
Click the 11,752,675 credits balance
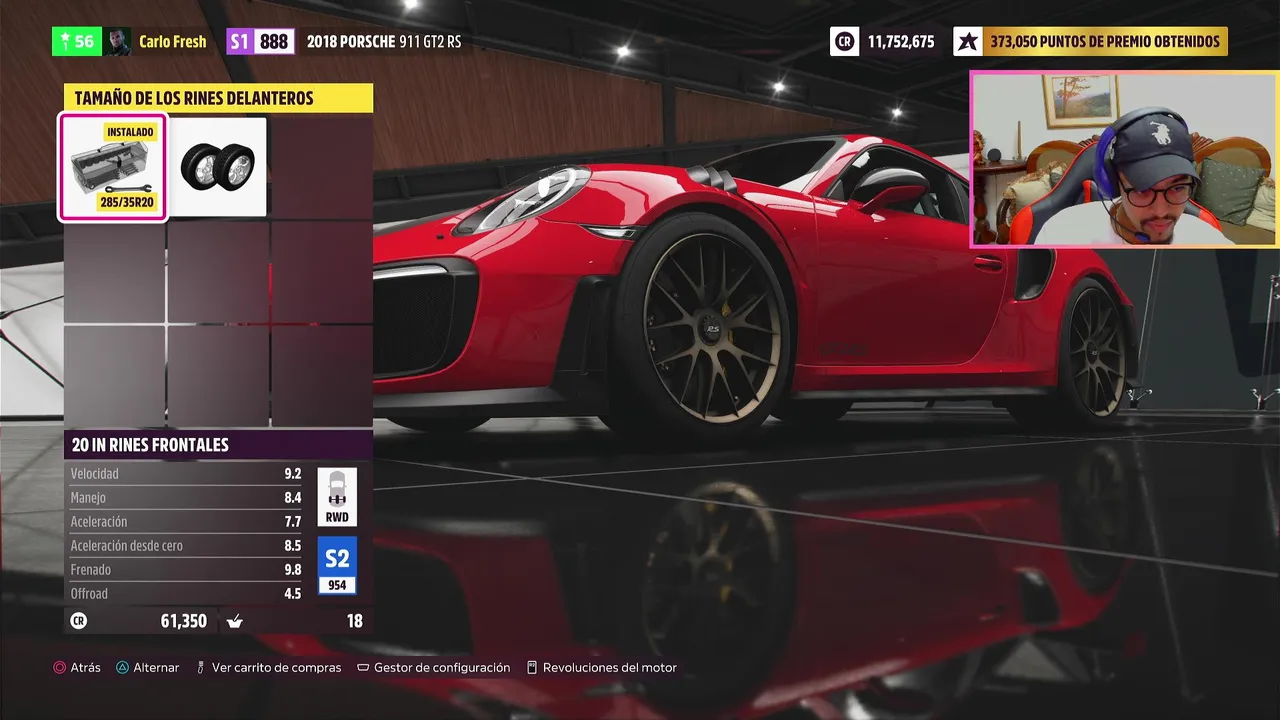[x=901, y=41]
